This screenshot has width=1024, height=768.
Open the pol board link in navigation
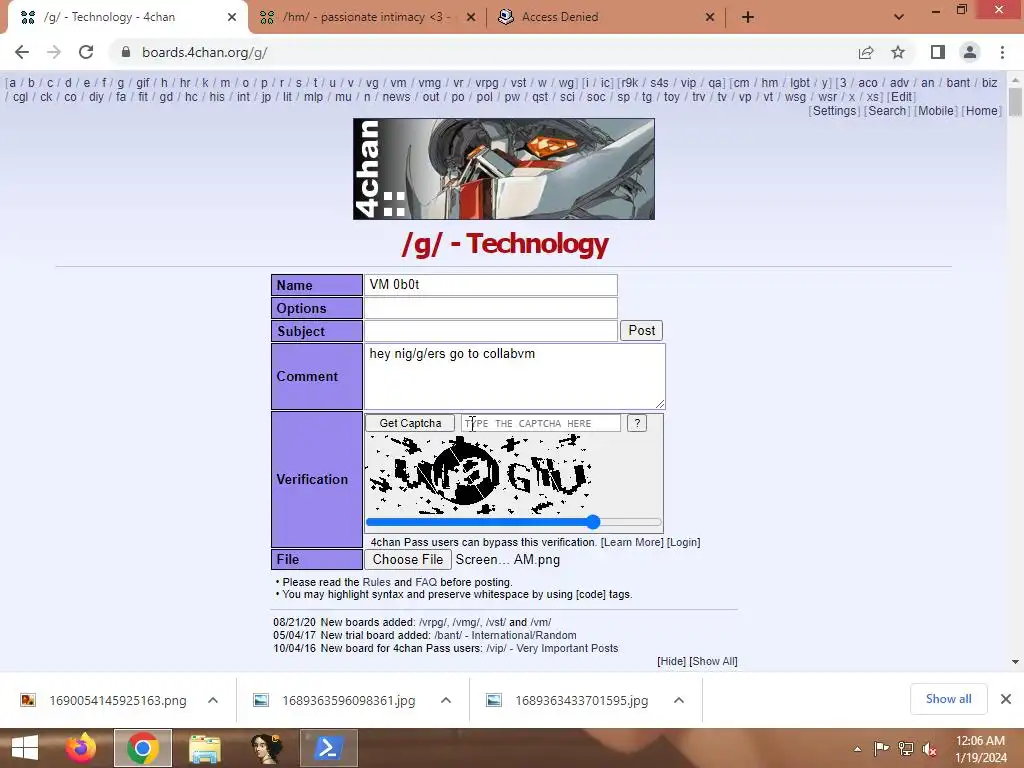(484, 97)
